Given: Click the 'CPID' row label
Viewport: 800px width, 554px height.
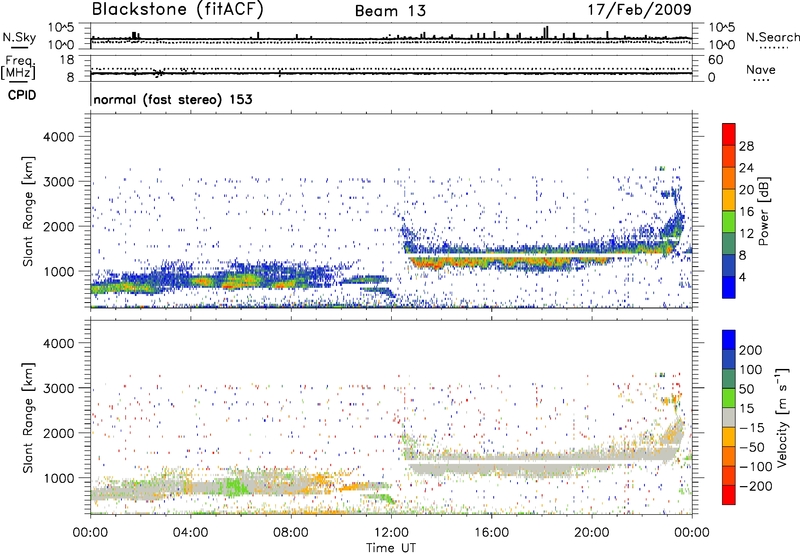Looking at the screenshot, I should [x=22, y=95].
